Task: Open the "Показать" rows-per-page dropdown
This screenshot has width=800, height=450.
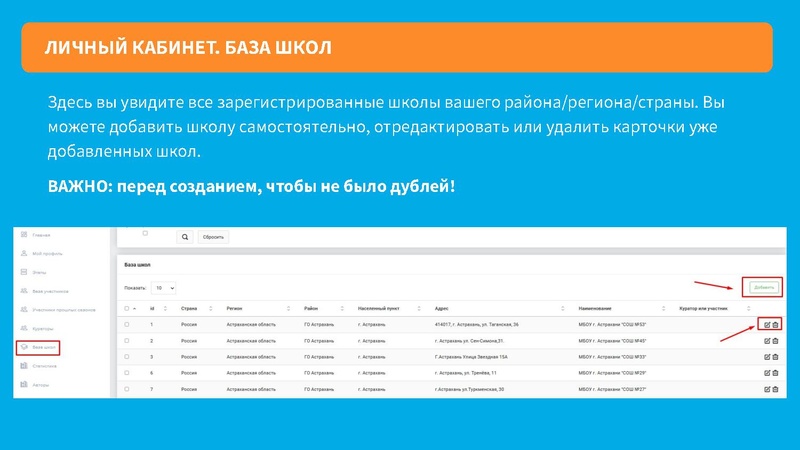Action: pyautogui.click(x=163, y=288)
